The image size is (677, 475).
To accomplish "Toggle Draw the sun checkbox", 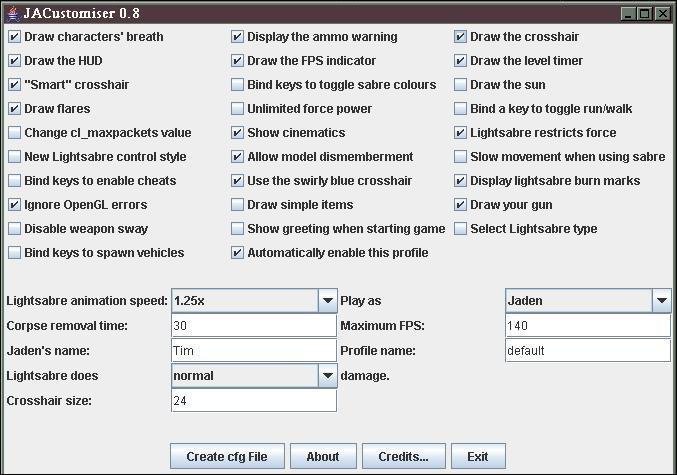I will pyautogui.click(x=460, y=85).
